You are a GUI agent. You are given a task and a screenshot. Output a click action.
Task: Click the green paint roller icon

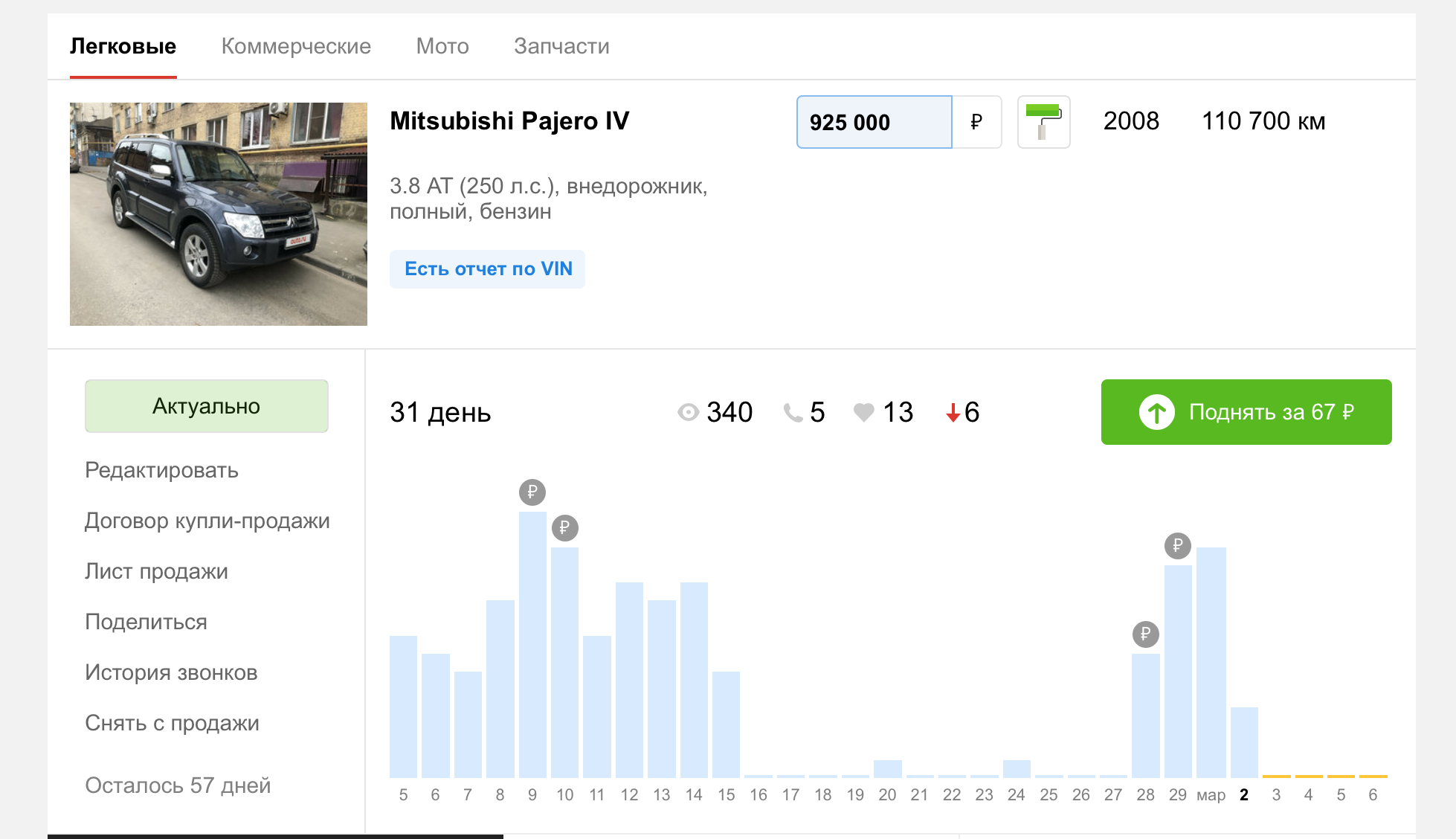coord(1043,122)
